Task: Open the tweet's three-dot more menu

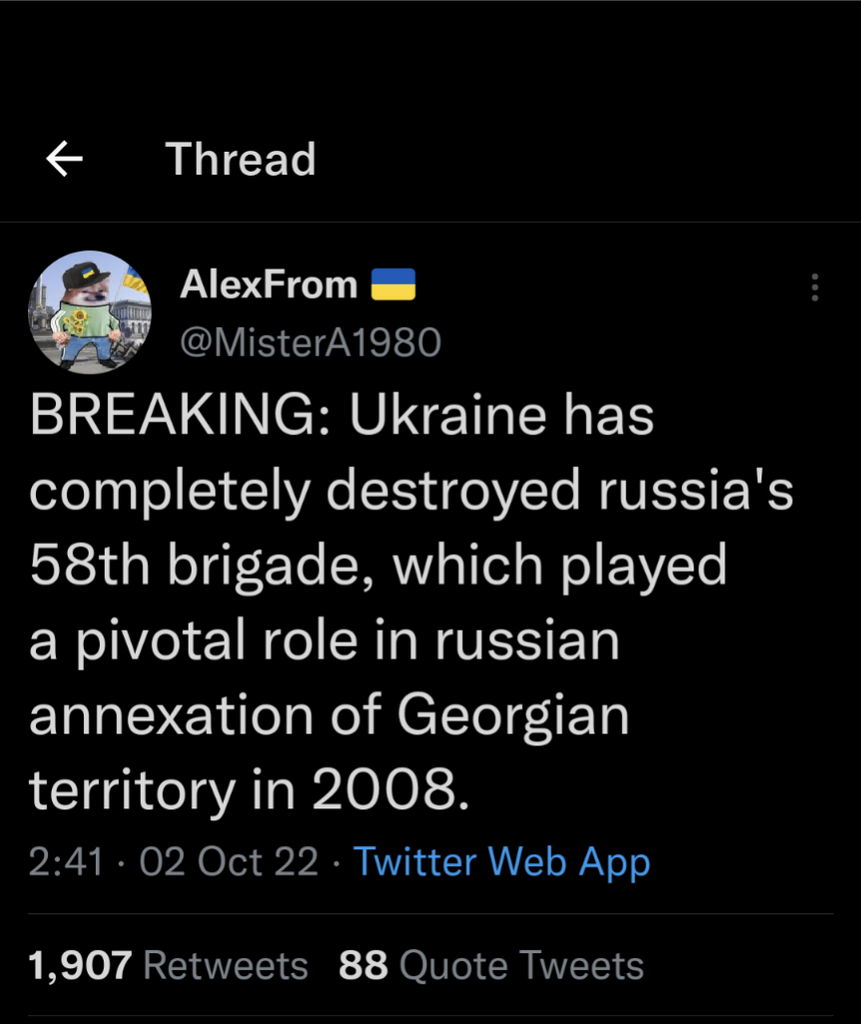Action: (x=815, y=287)
